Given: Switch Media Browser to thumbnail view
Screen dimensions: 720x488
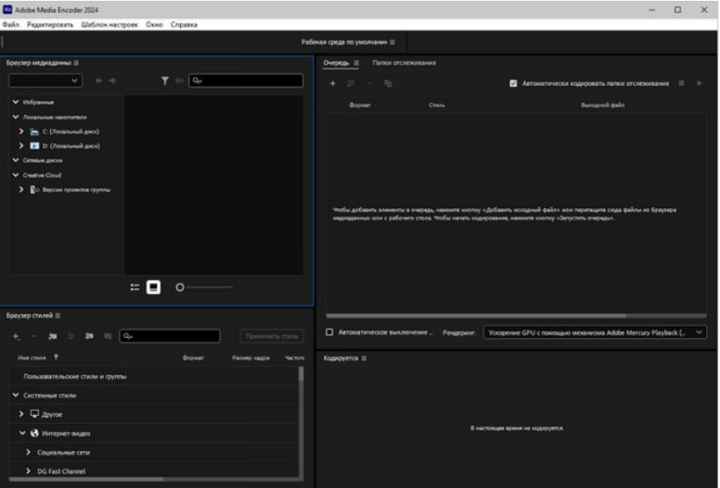Looking at the screenshot, I should pyautogui.click(x=154, y=287).
